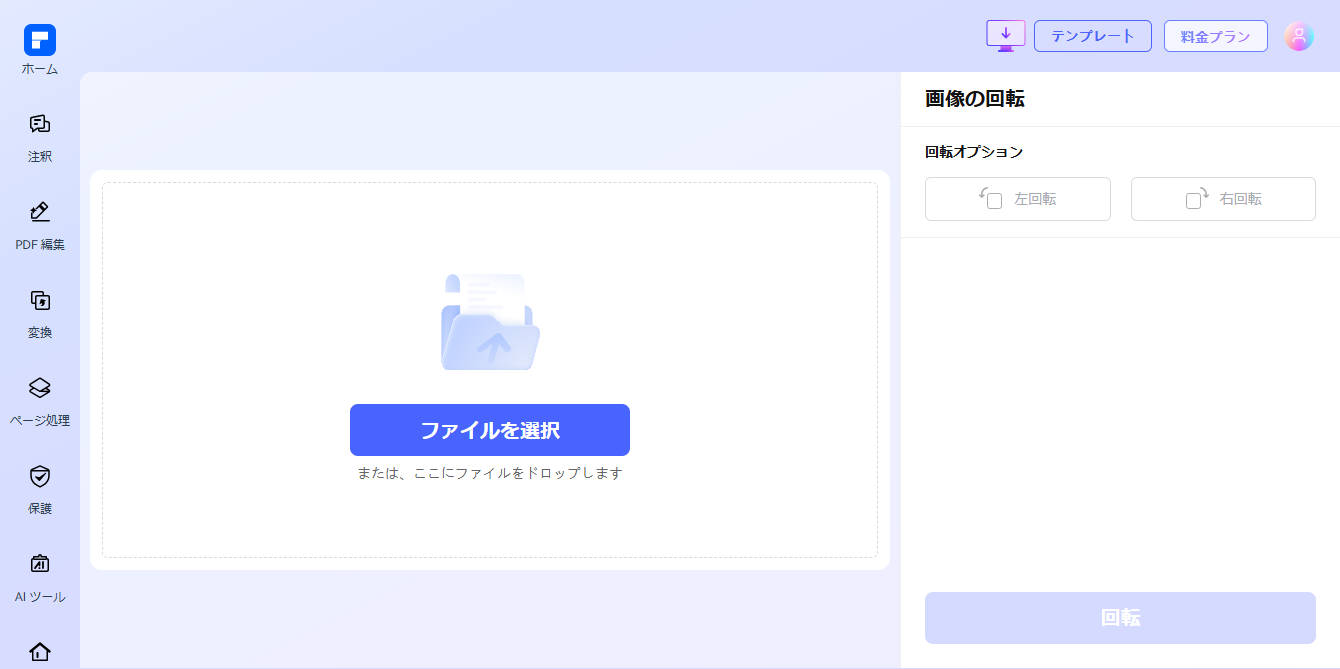Open the ホーム home logo icon
The height and width of the screenshot is (669, 1340).
point(40,40)
